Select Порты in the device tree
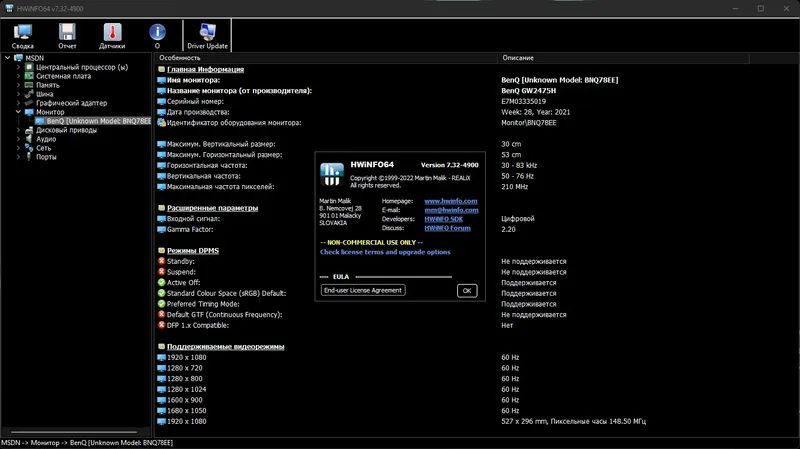 coord(46,157)
